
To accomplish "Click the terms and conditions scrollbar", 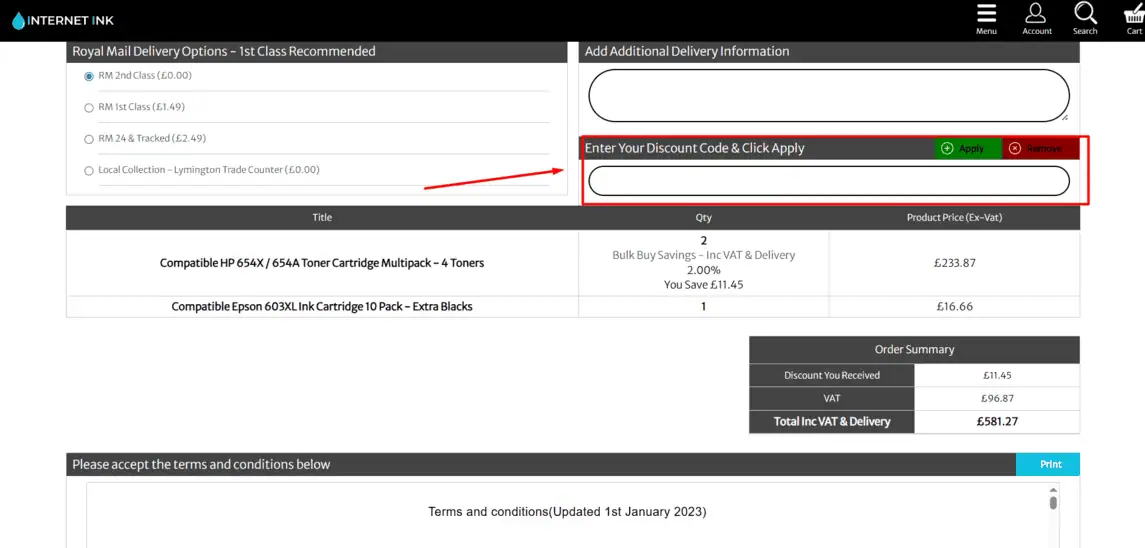I will 1053,503.
